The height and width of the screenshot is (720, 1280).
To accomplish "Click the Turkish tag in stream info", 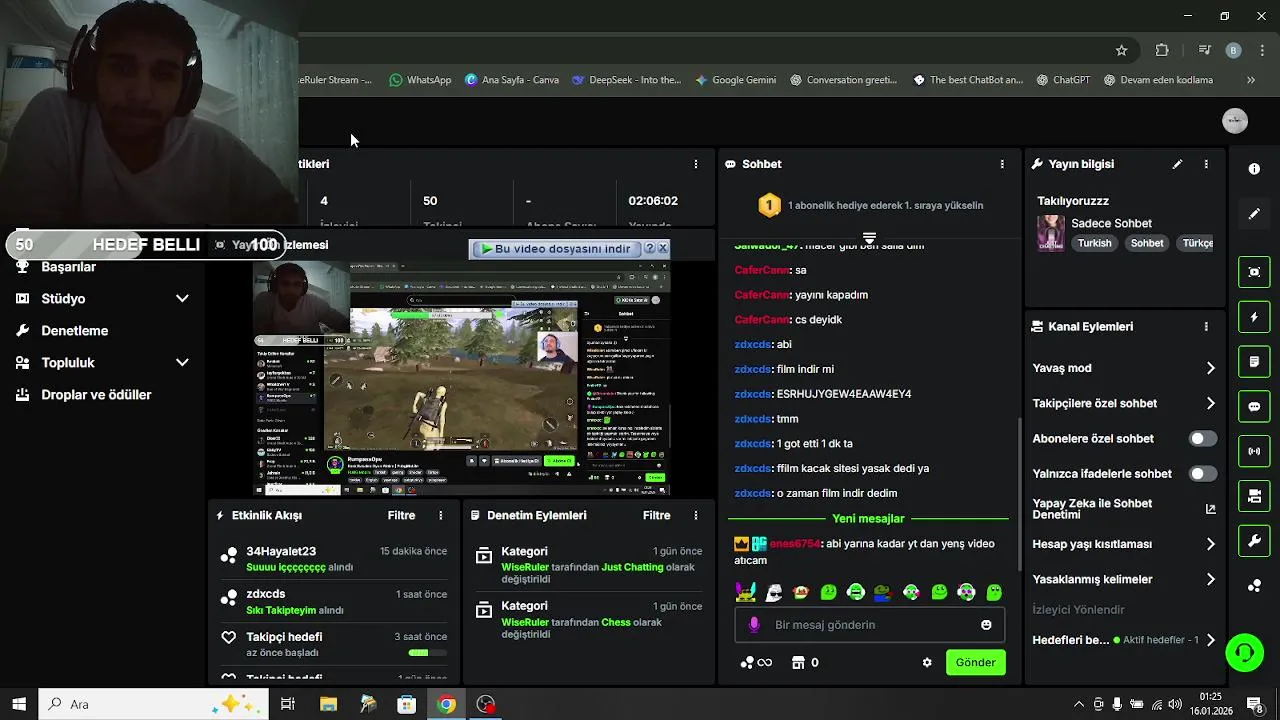I will [x=1094, y=243].
